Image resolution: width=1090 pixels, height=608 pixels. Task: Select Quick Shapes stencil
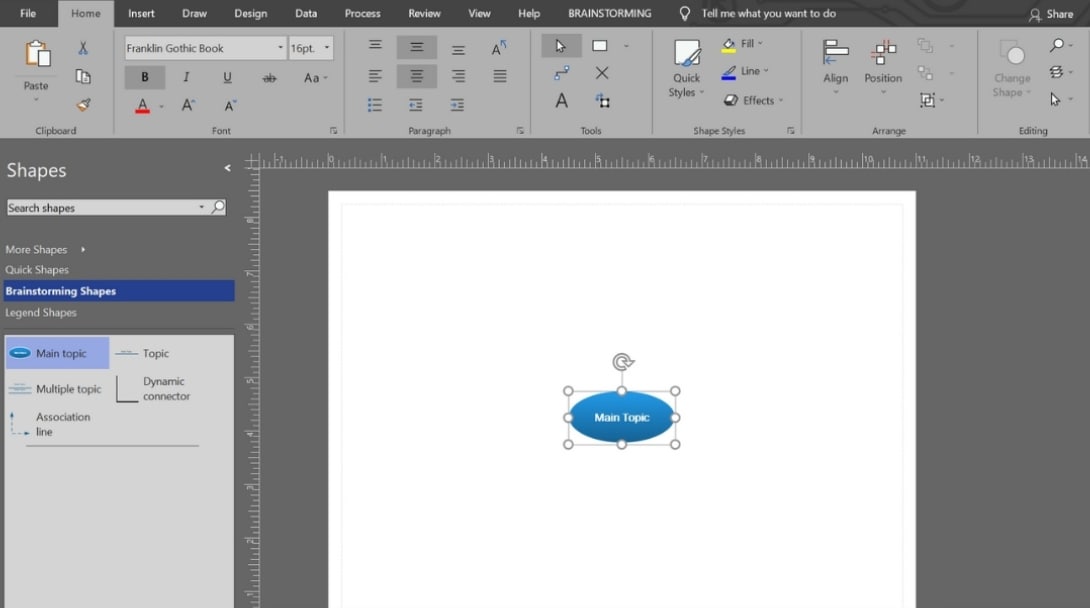[x=37, y=270]
